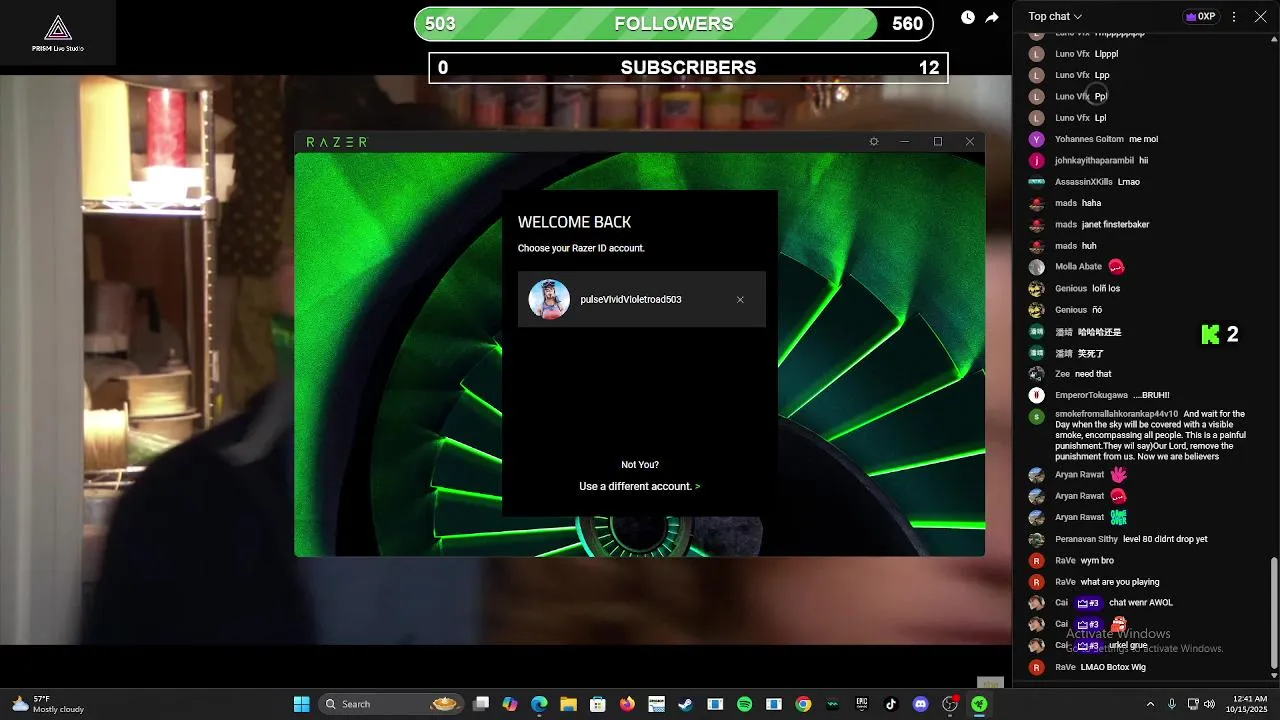Image resolution: width=1280 pixels, height=720 pixels.
Task: Expand the Top chat dropdown
Action: coord(1055,16)
